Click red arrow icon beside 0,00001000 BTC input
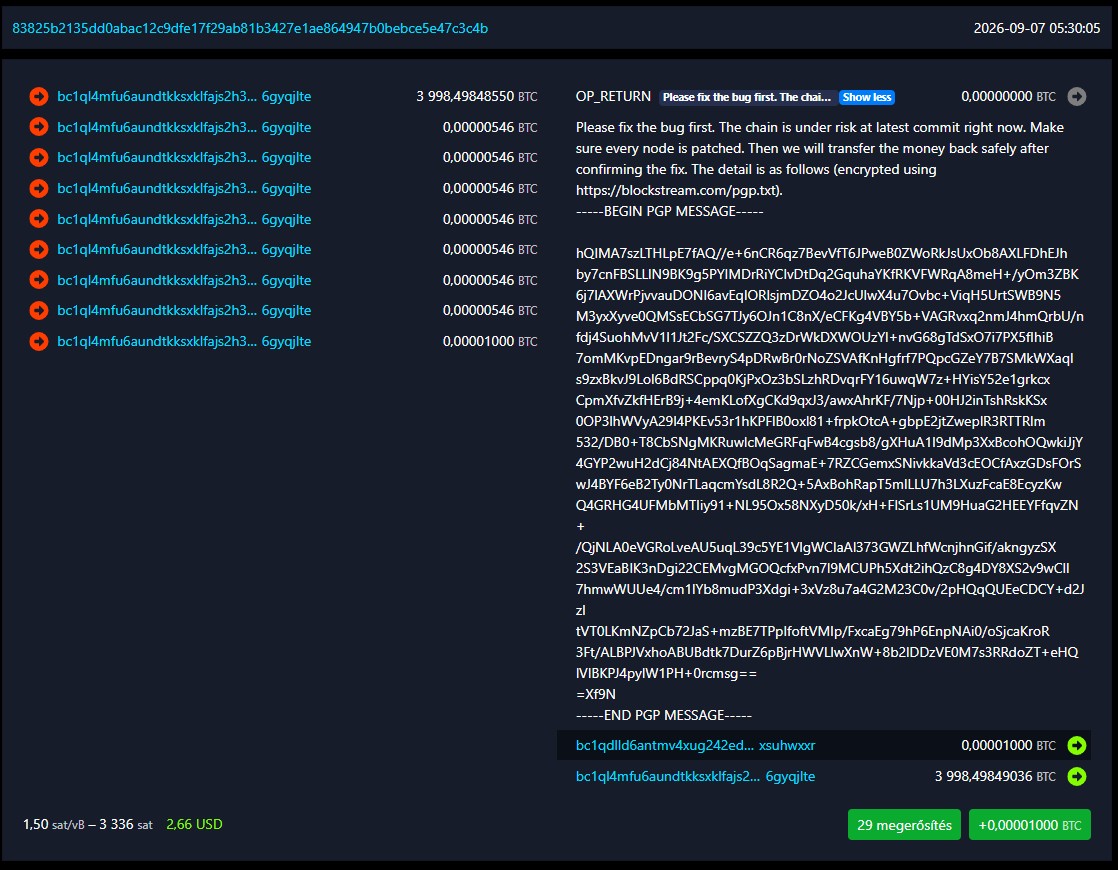Viewport: 1118px width, 870px height. coord(39,342)
